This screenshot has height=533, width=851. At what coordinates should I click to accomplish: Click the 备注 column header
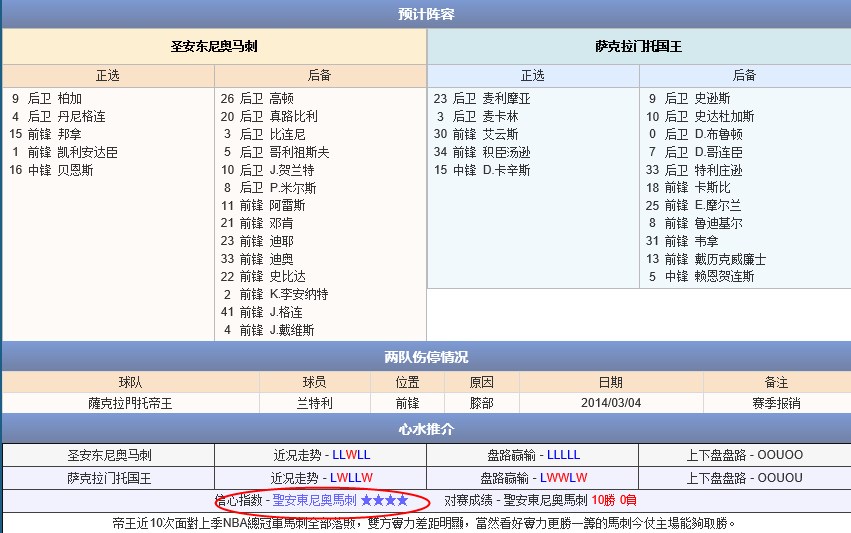pos(776,382)
